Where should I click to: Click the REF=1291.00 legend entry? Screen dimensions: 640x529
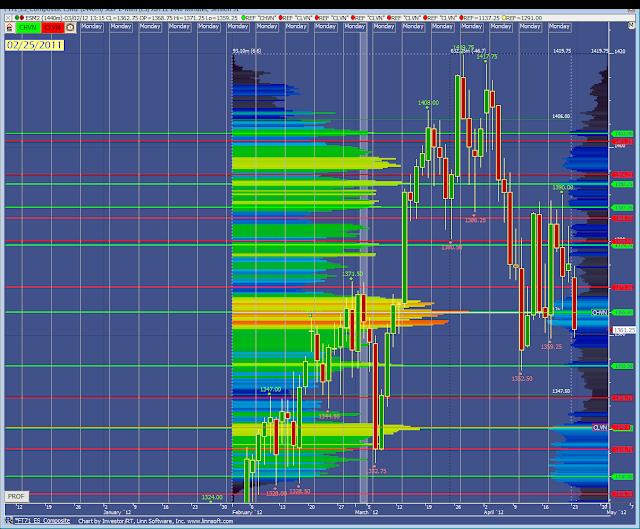522,18
